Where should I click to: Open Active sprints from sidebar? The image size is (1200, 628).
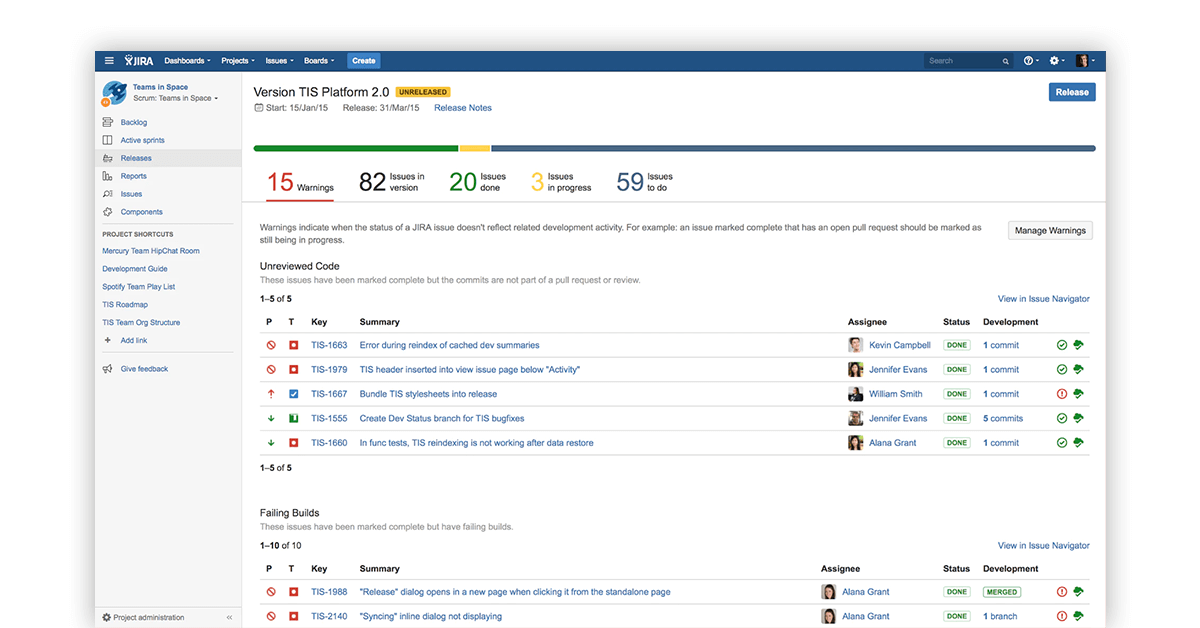(x=142, y=140)
